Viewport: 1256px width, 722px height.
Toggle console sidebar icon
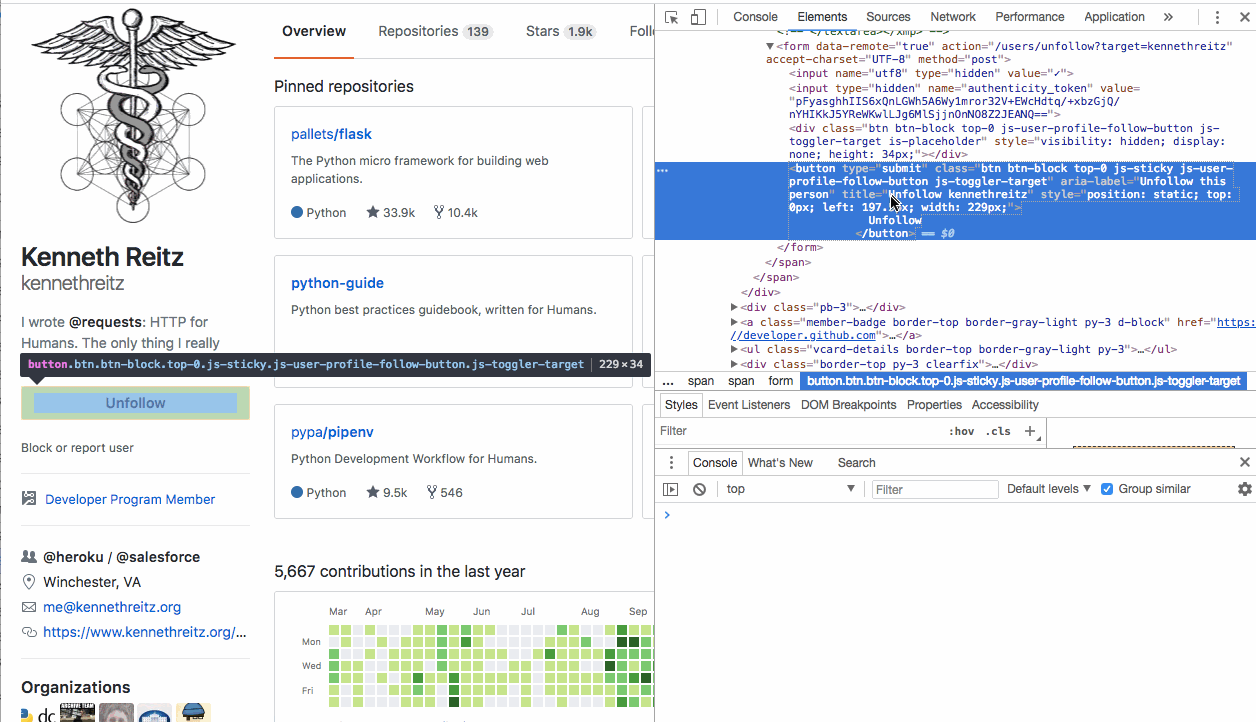tap(671, 489)
